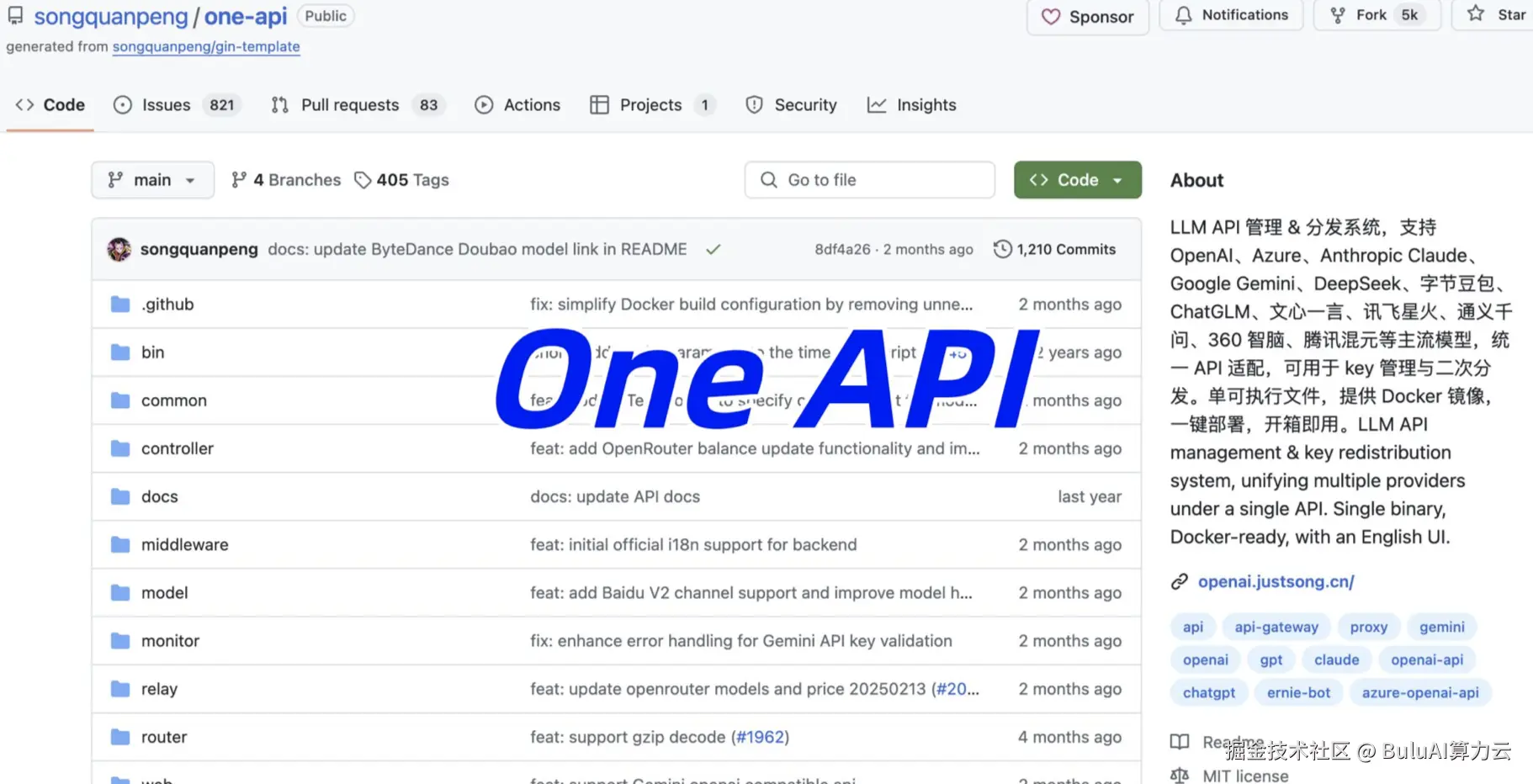
Task: Select the ernie-bot topic tag
Action: point(1299,692)
